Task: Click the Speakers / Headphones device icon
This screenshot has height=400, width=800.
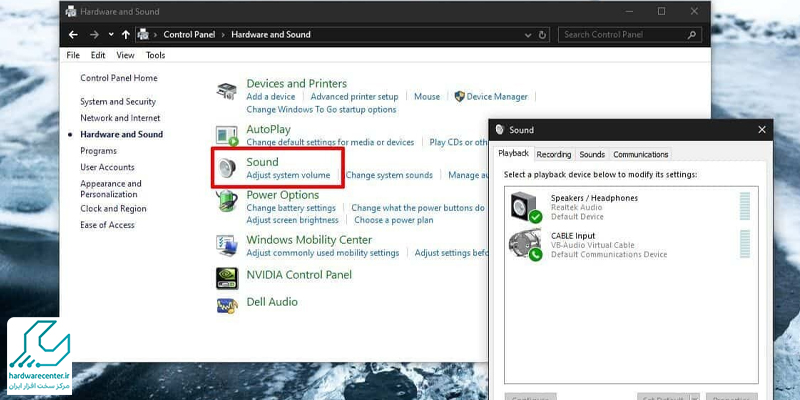Action: point(526,207)
